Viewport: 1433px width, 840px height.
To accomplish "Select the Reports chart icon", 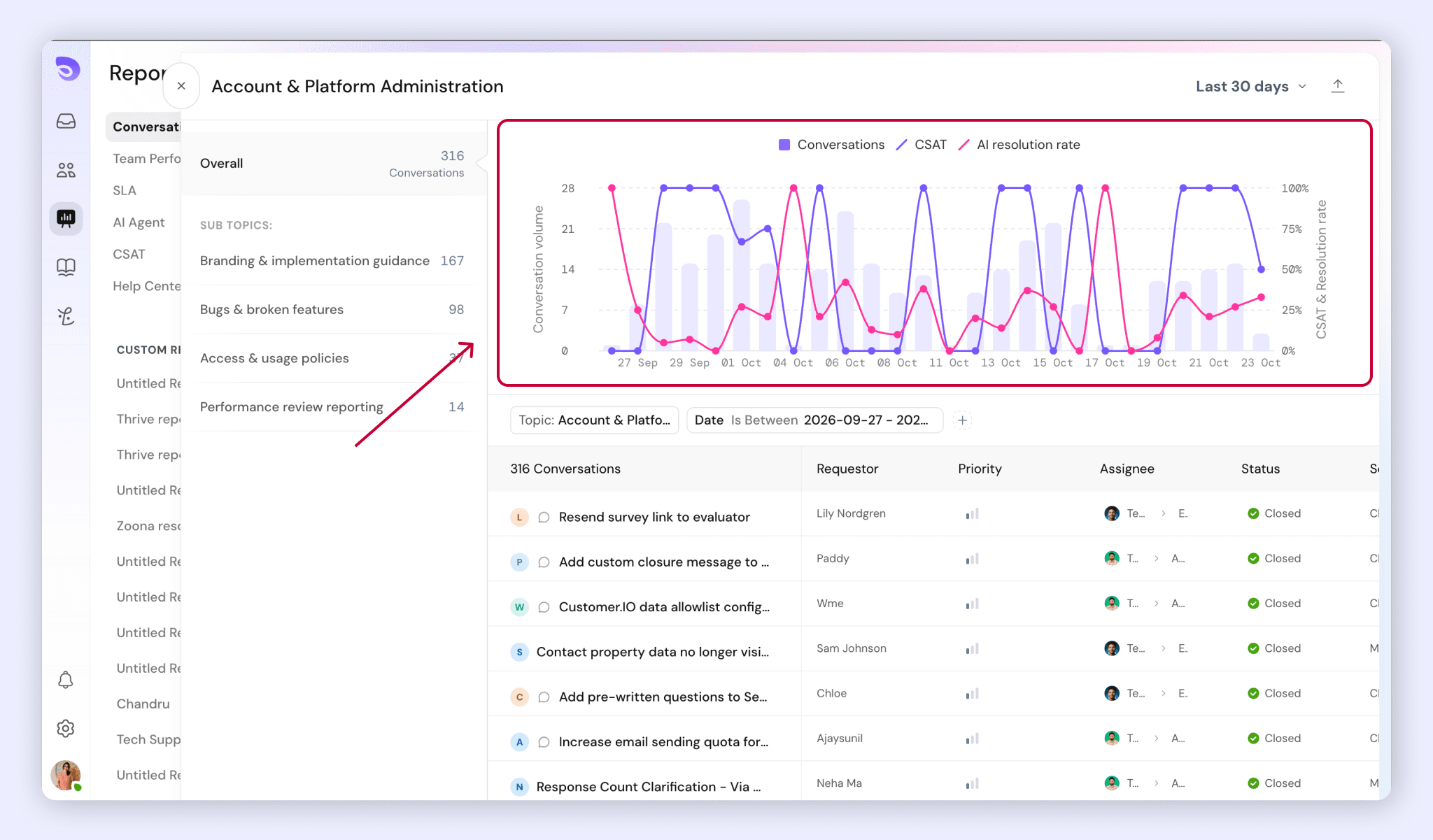I will (66, 218).
